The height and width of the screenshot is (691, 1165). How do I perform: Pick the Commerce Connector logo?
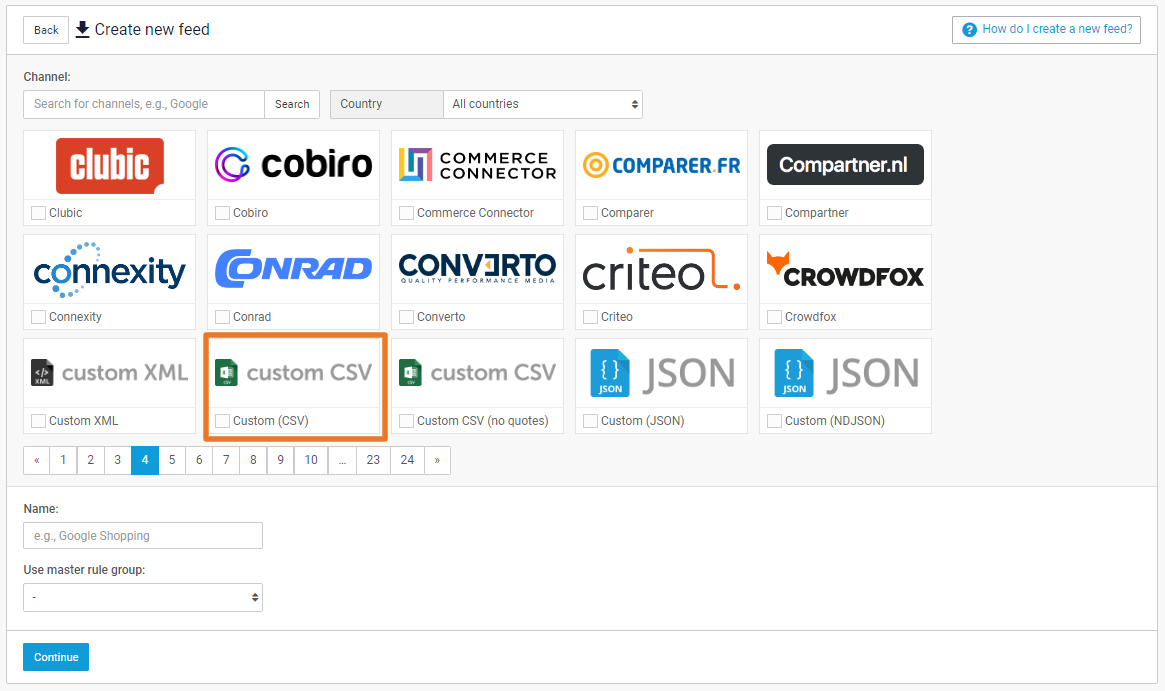(x=478, y=165)
